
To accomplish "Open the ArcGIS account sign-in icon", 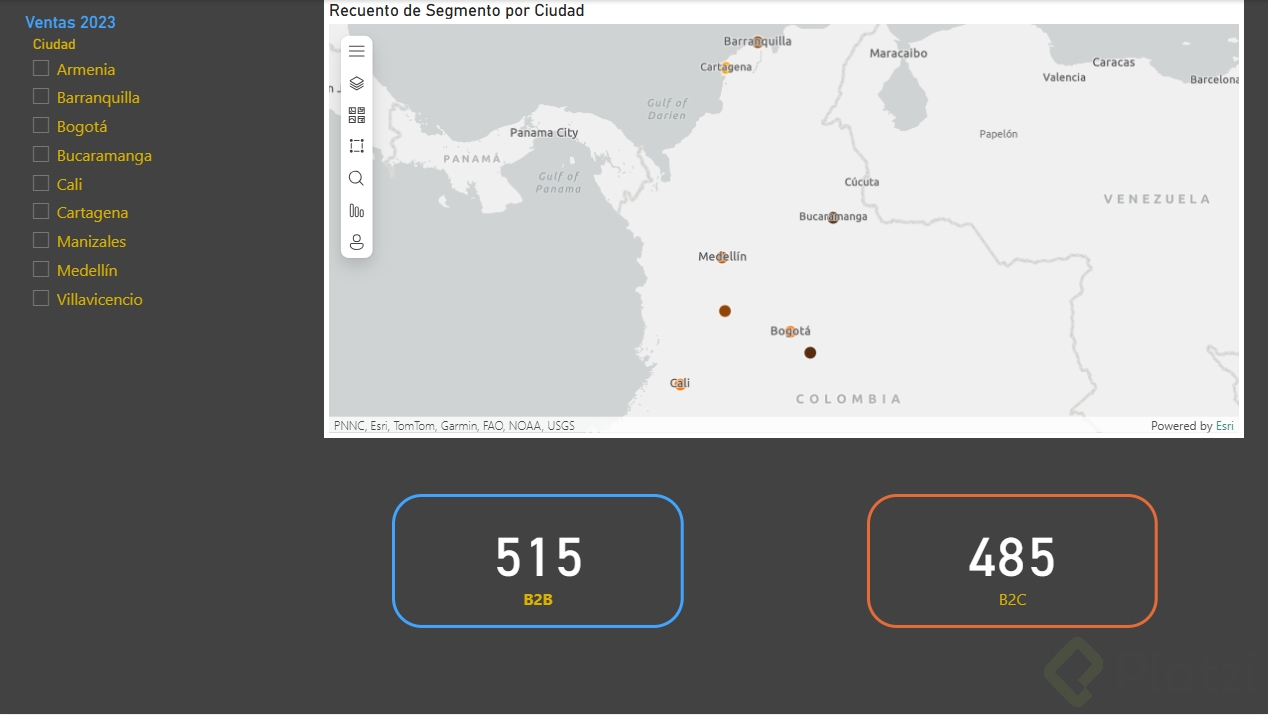I will [356, 242].
